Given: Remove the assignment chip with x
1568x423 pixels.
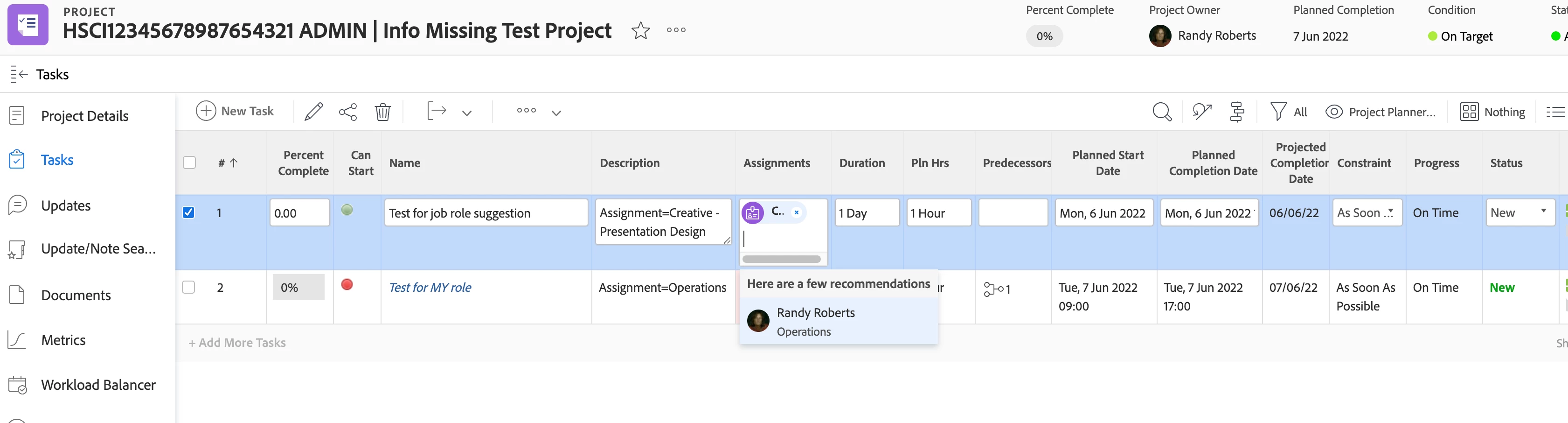Looking at the screenshot, I should [x=796, y=213].
